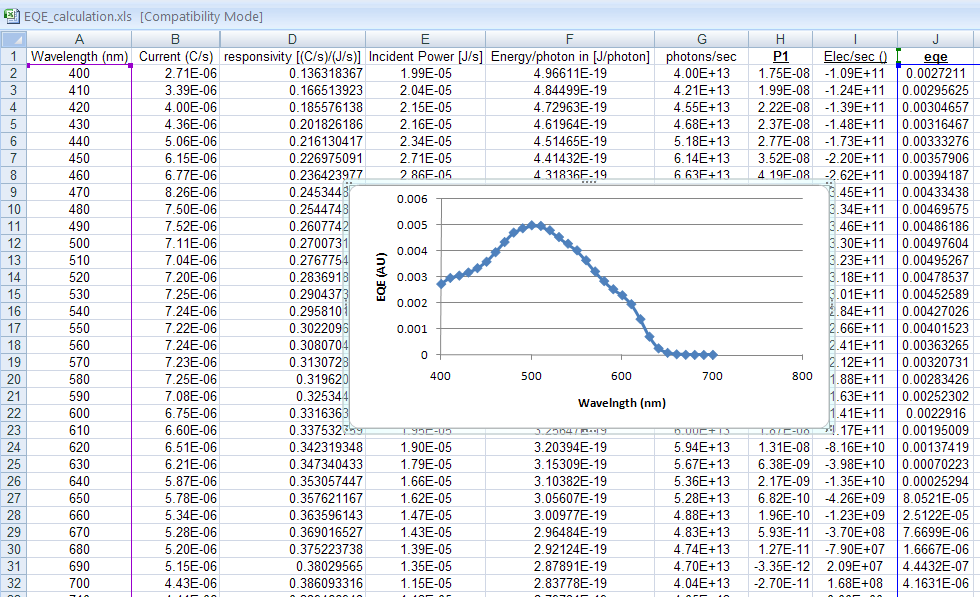Viewport: 980px width, 597px height.
Task: Select the cell containing 4.96611E-19
Action: tap(569, 74)
